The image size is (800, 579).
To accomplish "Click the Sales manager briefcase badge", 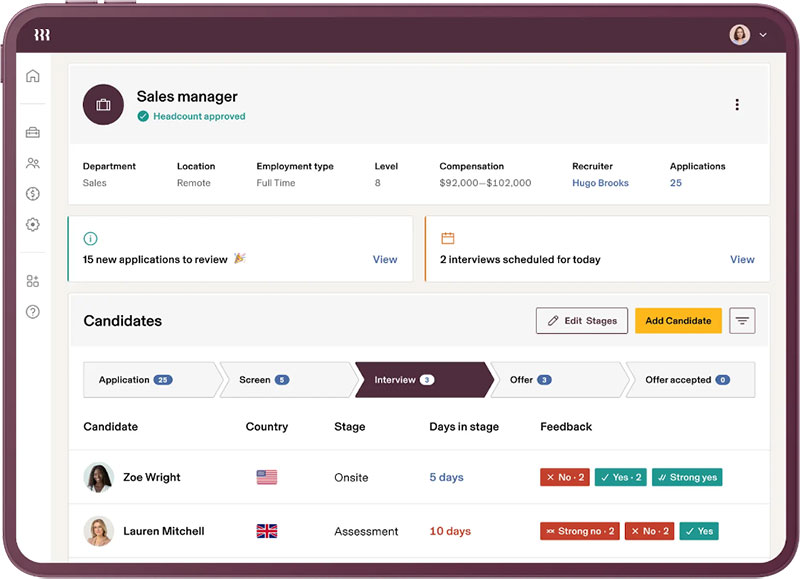I will (x=103, y=105).
